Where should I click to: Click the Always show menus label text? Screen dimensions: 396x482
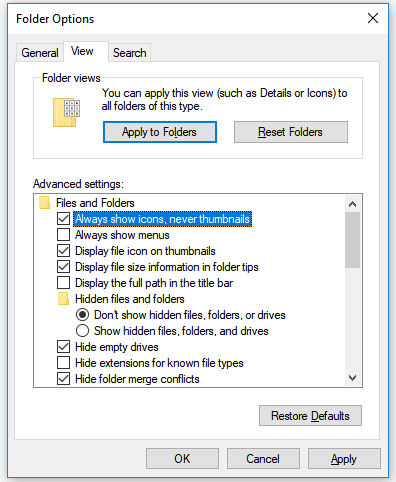click(x=122, y=235)
